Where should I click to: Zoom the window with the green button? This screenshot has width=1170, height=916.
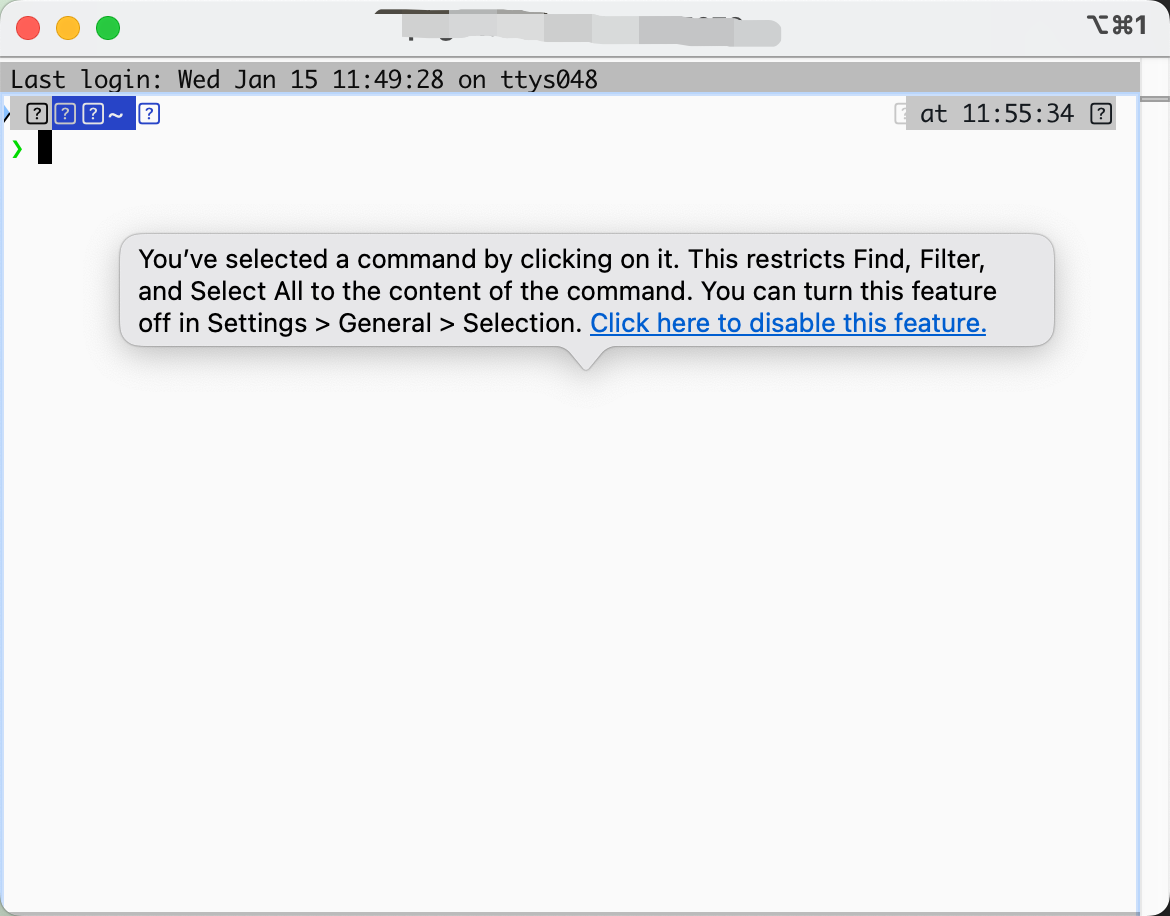click(108, 28)
